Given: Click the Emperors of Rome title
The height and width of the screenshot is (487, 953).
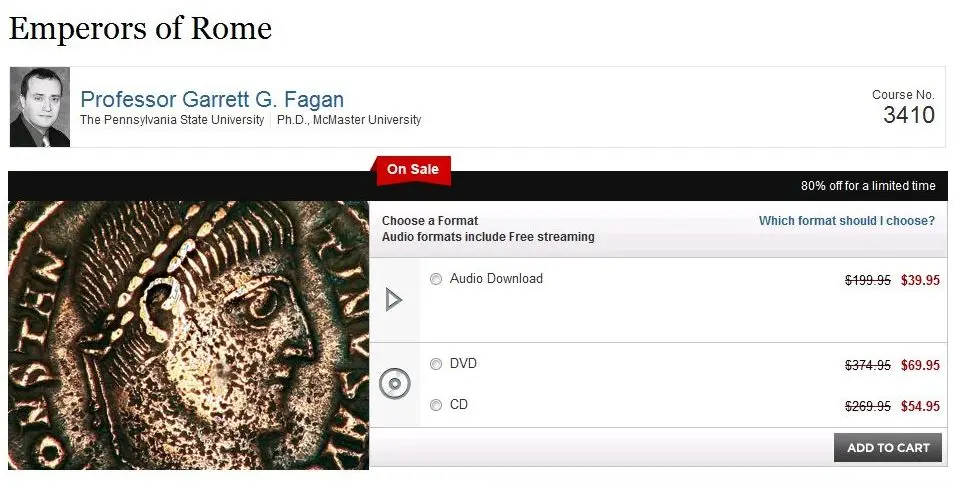Looking at the screenshot, I should point(140,28).
